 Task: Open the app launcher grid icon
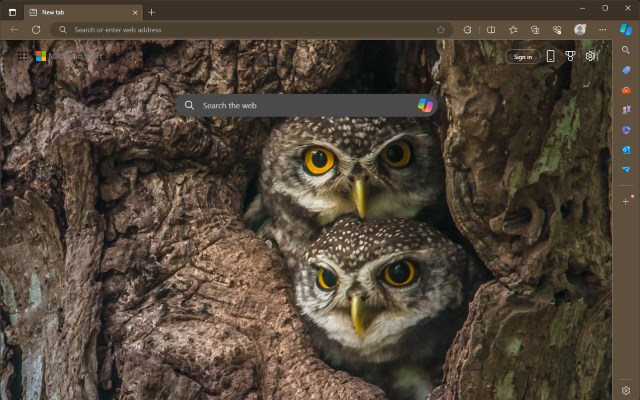click(22, 56)
